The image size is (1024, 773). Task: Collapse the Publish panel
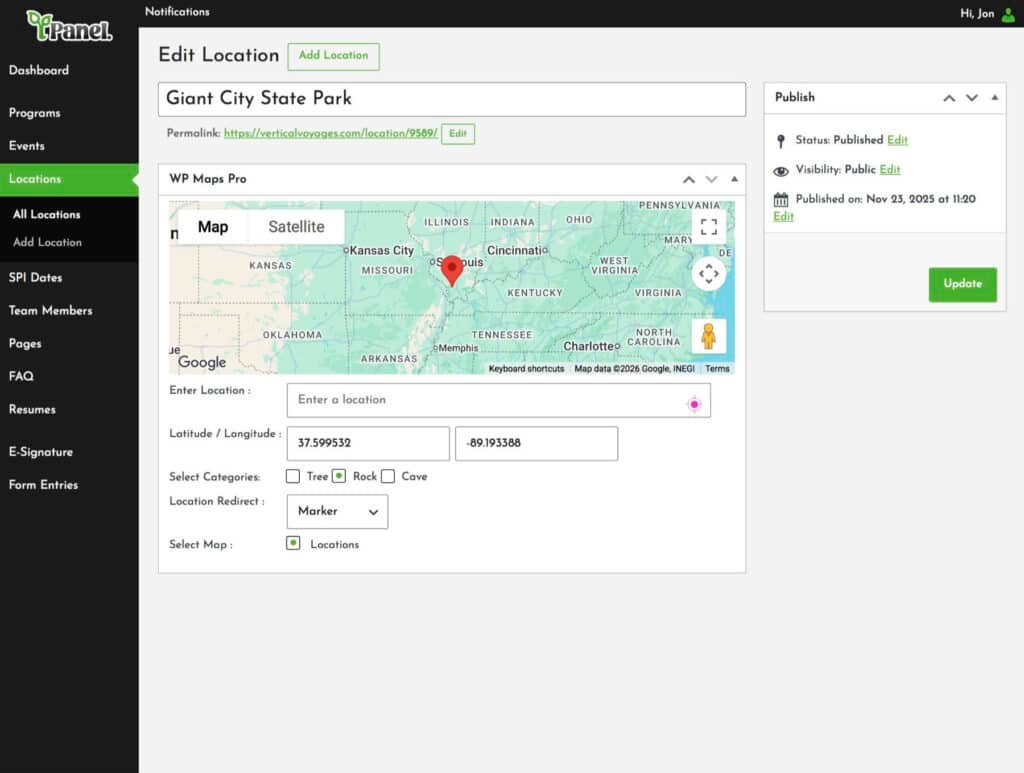coord(995,97)
